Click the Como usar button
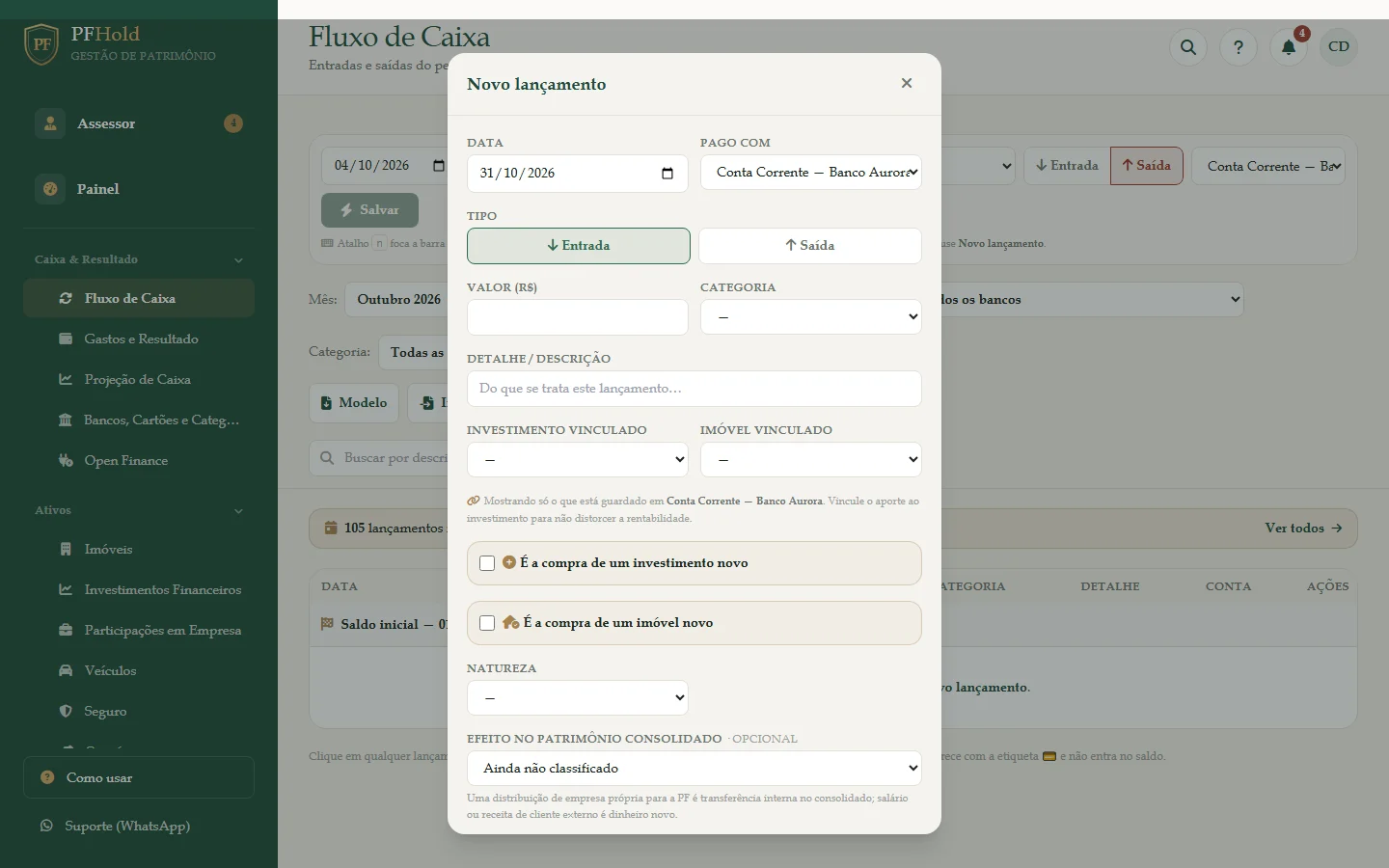 click(x=139, y=777)
